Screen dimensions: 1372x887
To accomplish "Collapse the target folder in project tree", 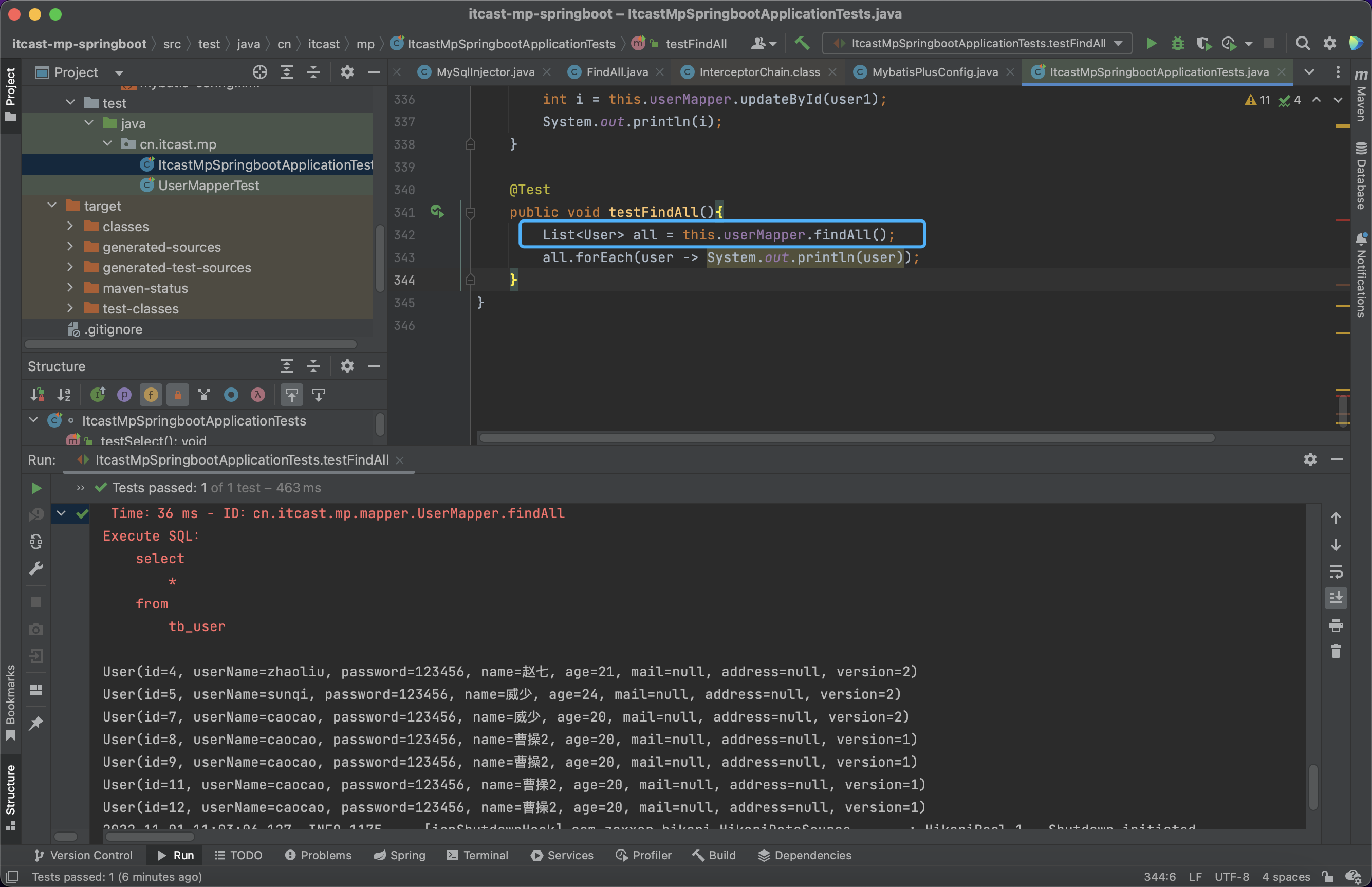I will 52,206.
